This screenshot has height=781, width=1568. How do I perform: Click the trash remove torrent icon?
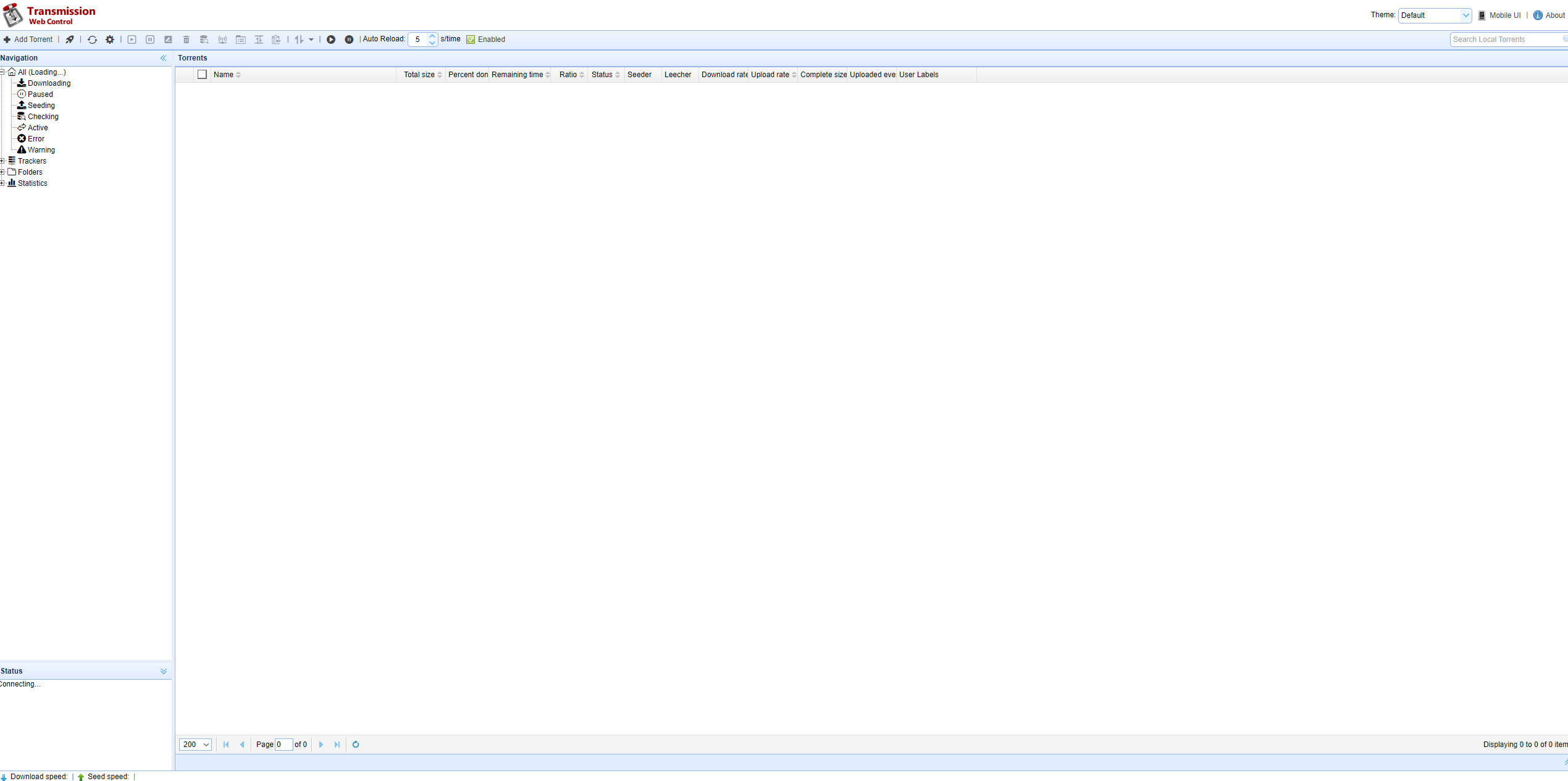187,40
